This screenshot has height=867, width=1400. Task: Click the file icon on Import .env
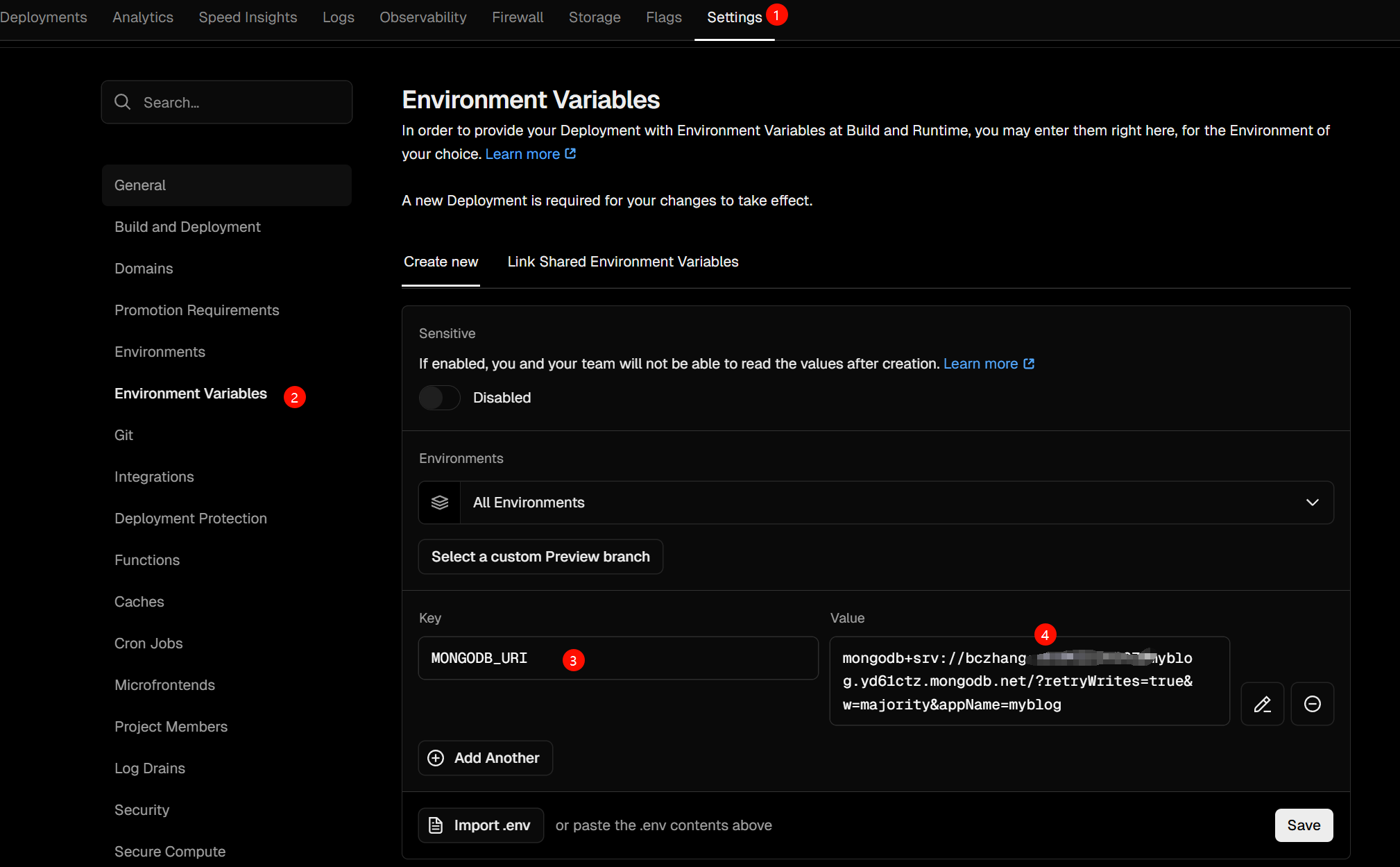click(x=436, y=825)
